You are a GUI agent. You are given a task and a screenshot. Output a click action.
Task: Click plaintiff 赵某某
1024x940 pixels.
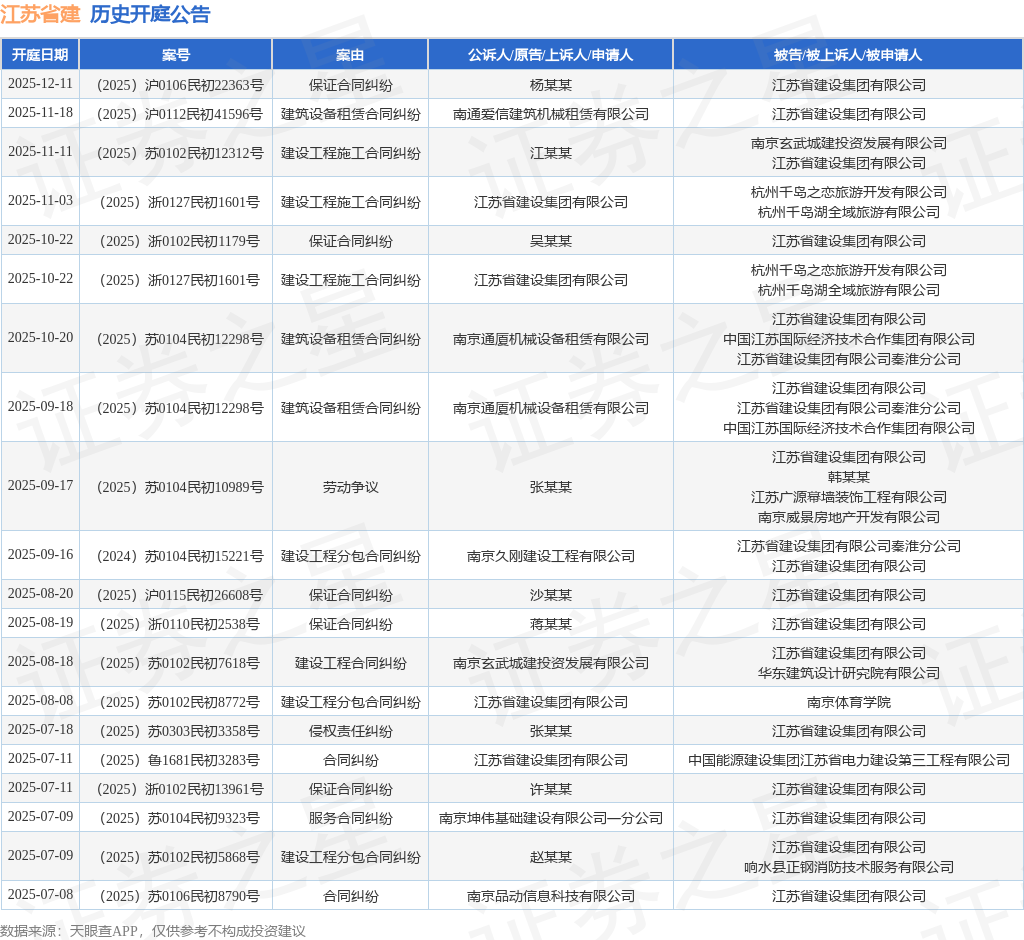pos(551,858)
